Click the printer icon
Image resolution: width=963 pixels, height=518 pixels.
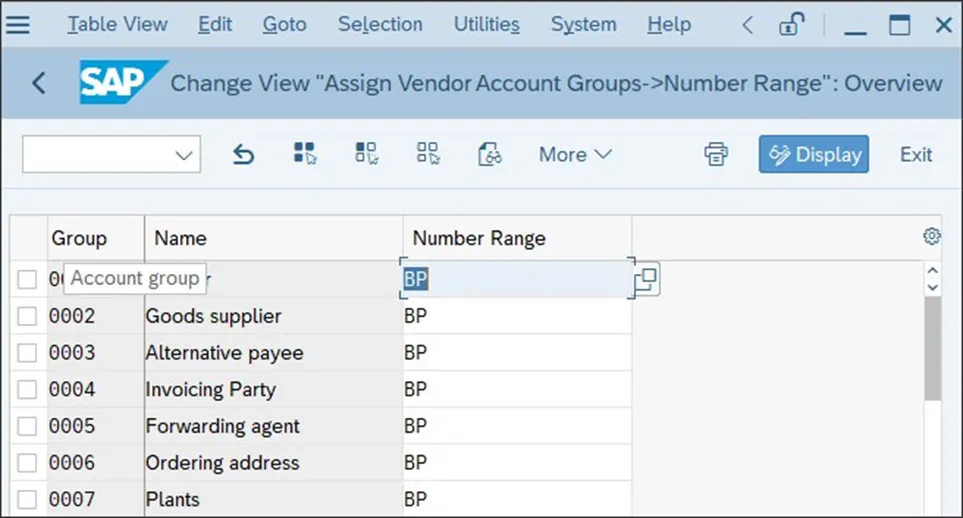pos(716,154)
